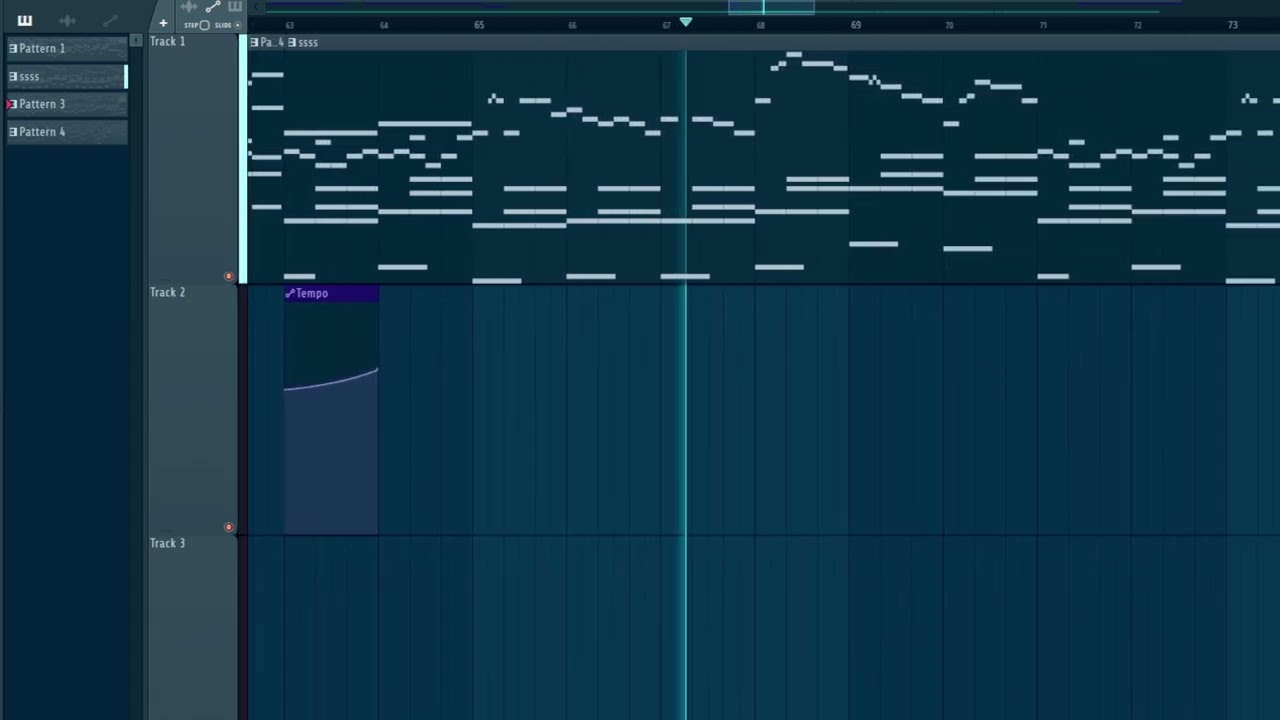
Task: Select Pattern 3 in the picker
Action: [x=67, y=104]
